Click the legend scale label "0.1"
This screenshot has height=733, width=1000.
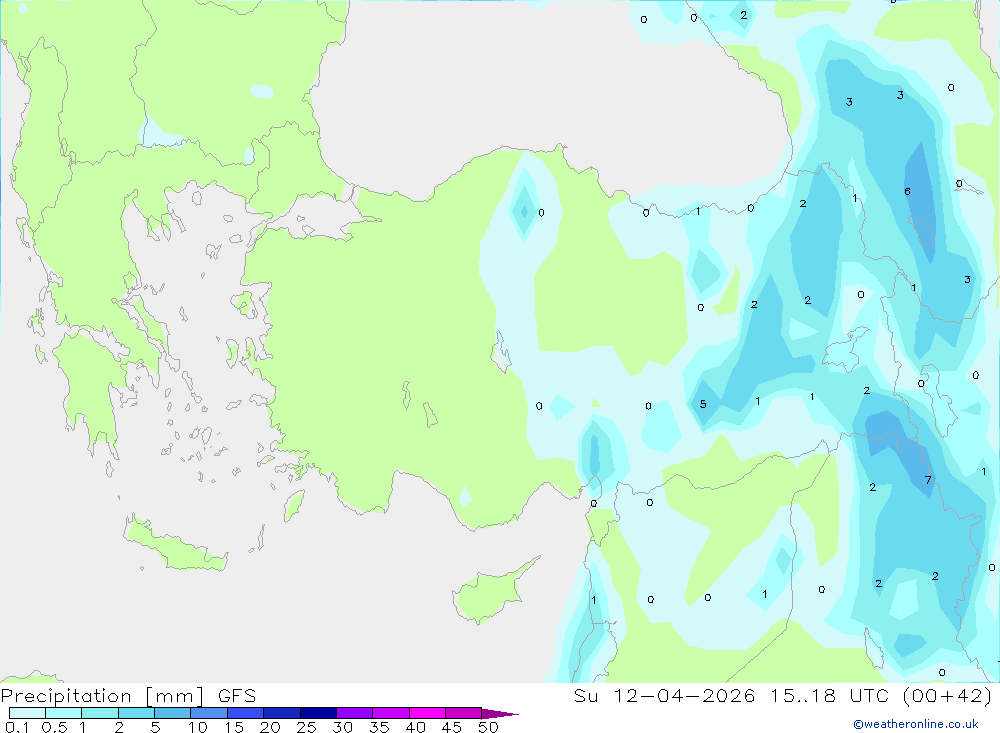17,727
